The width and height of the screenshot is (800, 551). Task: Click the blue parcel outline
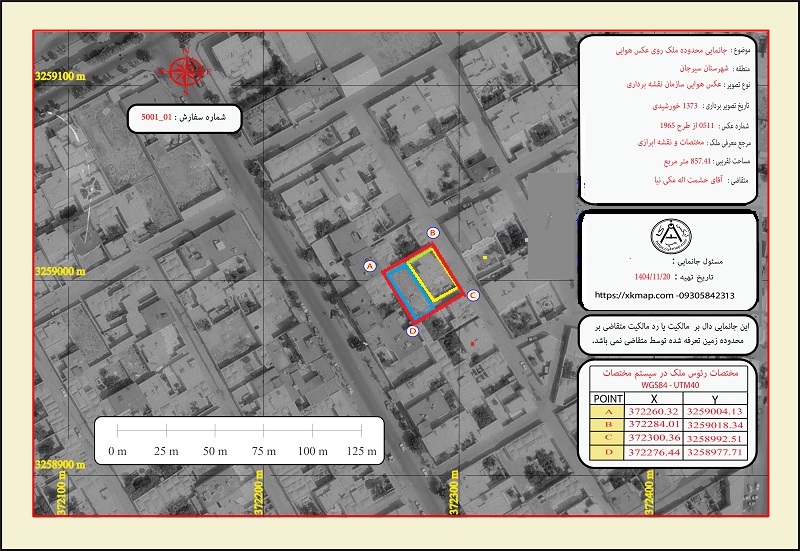[409, 292]
